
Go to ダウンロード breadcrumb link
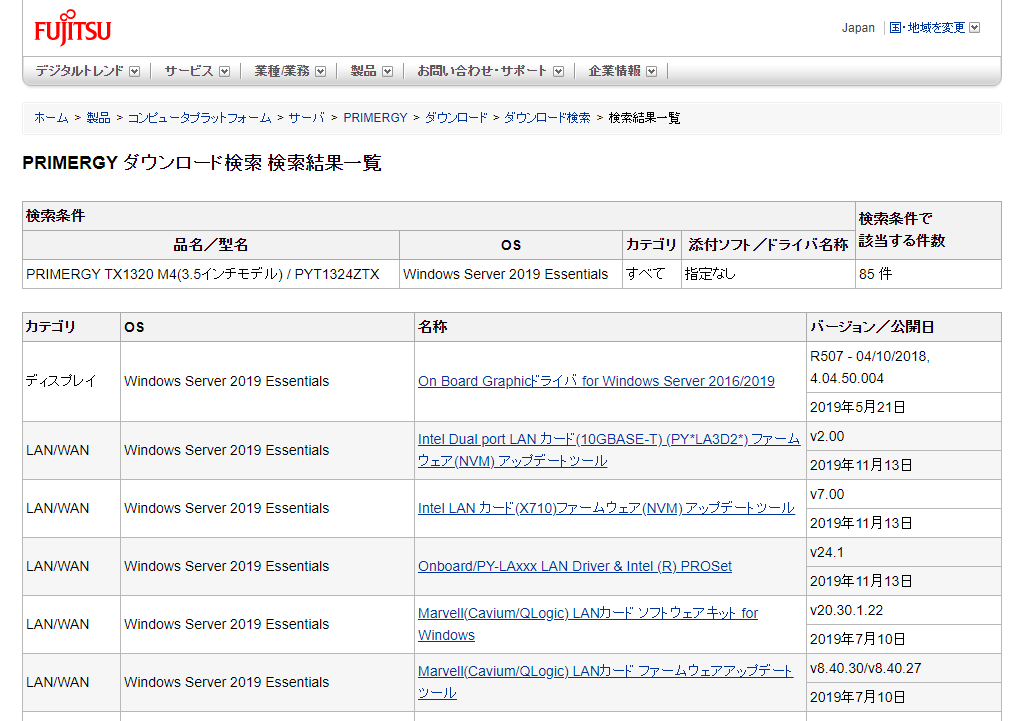456,118
